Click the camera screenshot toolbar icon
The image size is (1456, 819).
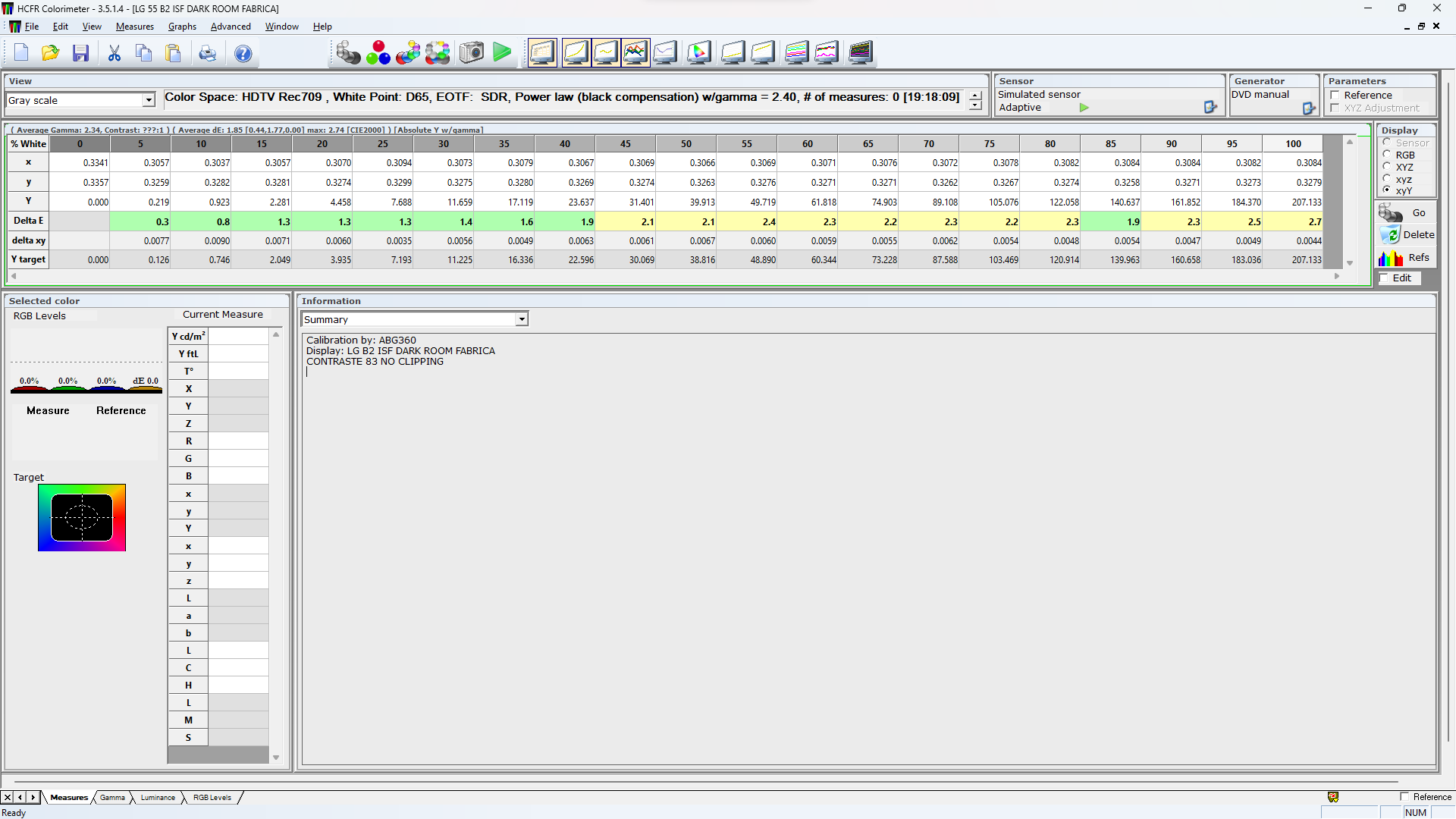coord(471,53)
